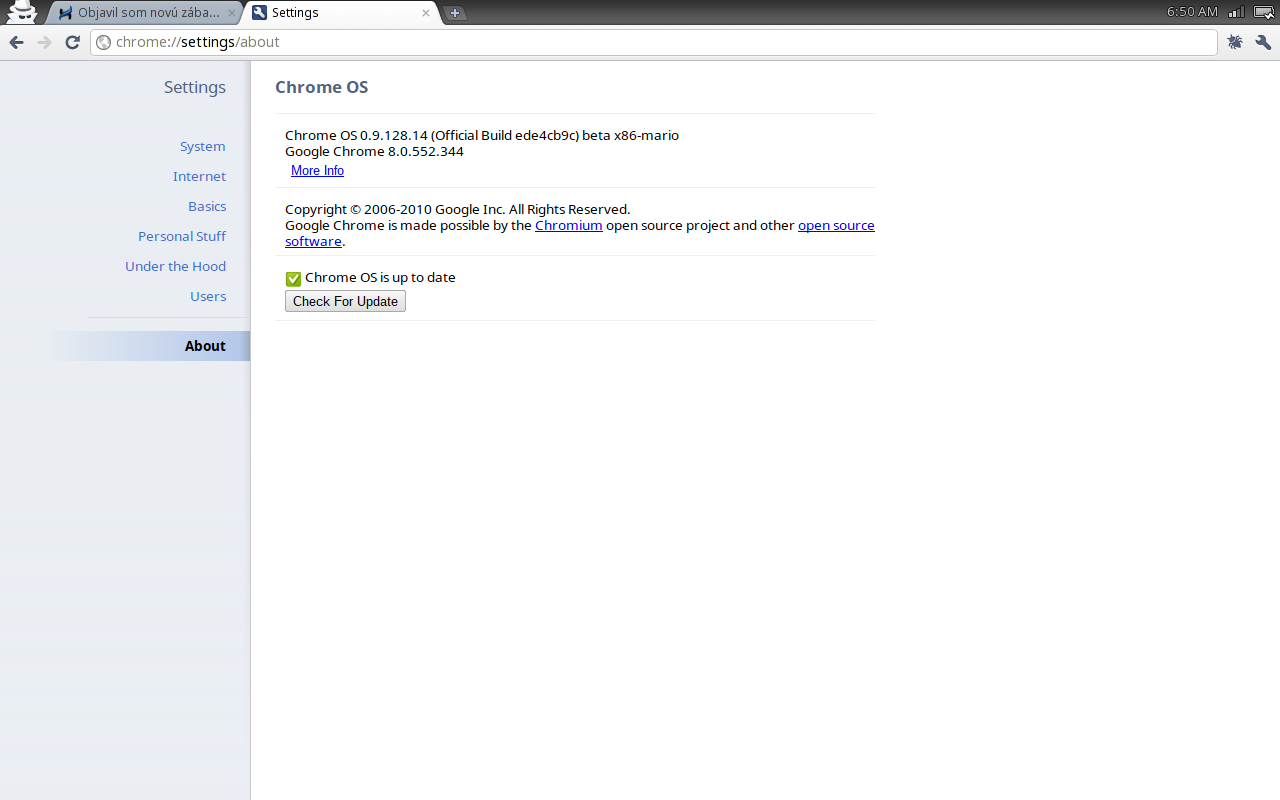This screenshot has height=800, width=1280.
Task: Open Under the Hood settings
Action: (x=175, y=266)
